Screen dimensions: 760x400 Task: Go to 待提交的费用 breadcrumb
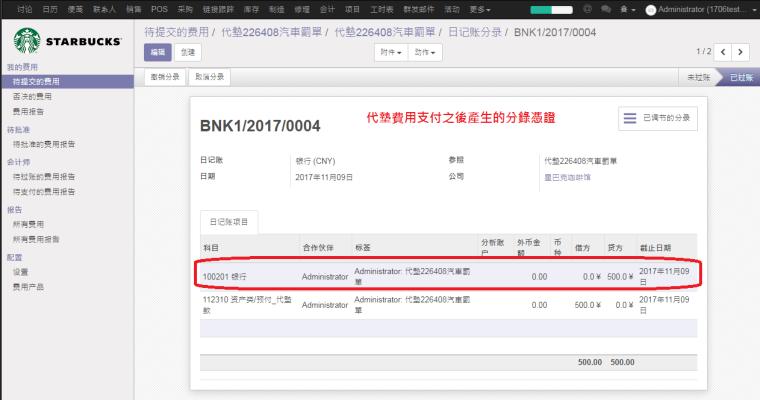click(x=176, y=32)
